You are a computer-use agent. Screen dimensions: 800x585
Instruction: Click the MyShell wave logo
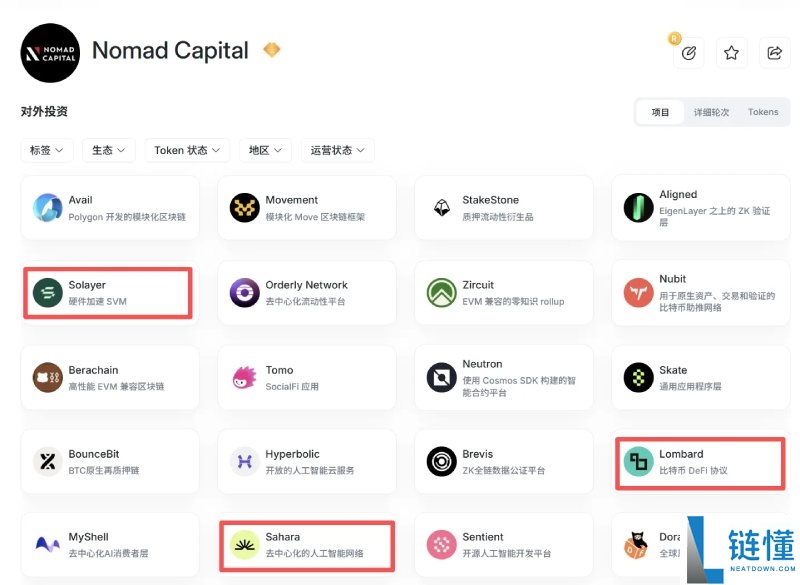tap(47, 545)
